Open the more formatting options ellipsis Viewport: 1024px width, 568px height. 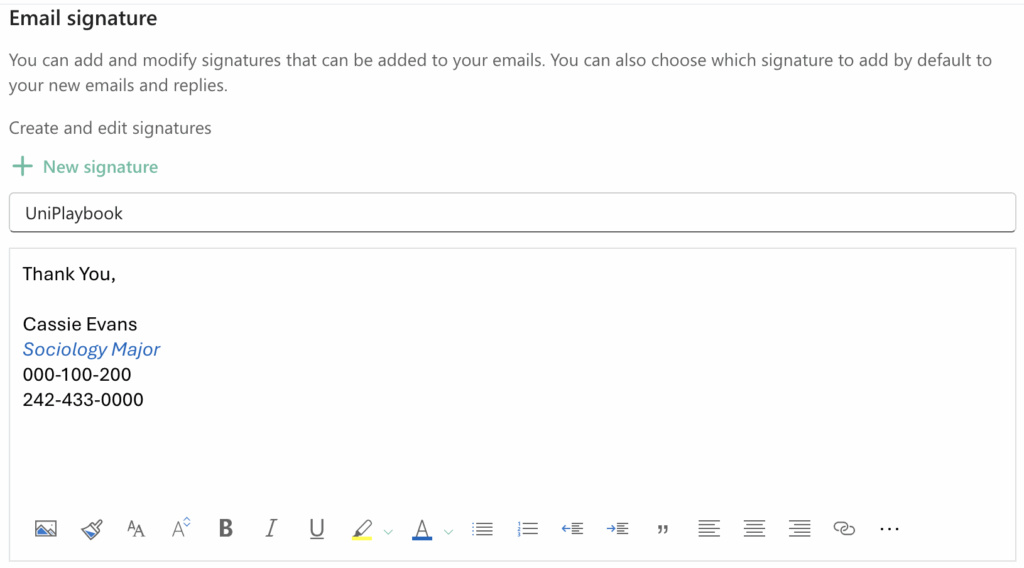tap(889, 529)
